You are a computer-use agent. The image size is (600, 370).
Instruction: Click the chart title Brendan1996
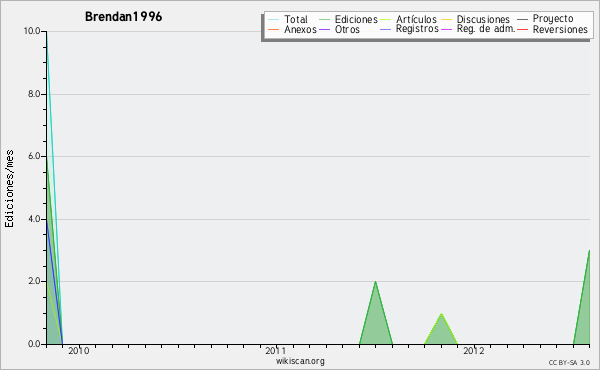pos(123,17)
